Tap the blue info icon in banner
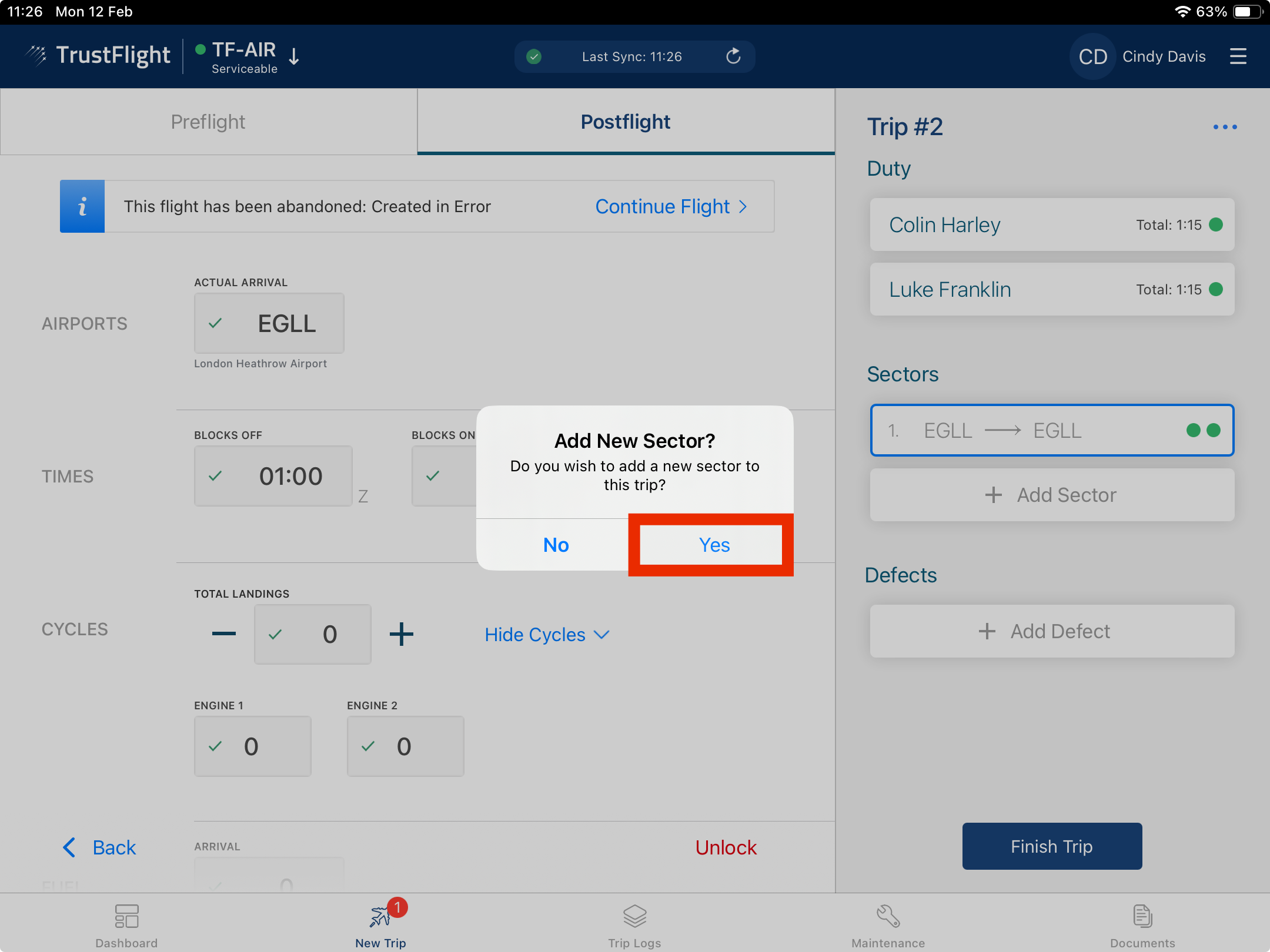Image resolution: width=1270 pixels, height=952 pixels. click(x=82, y=206)
